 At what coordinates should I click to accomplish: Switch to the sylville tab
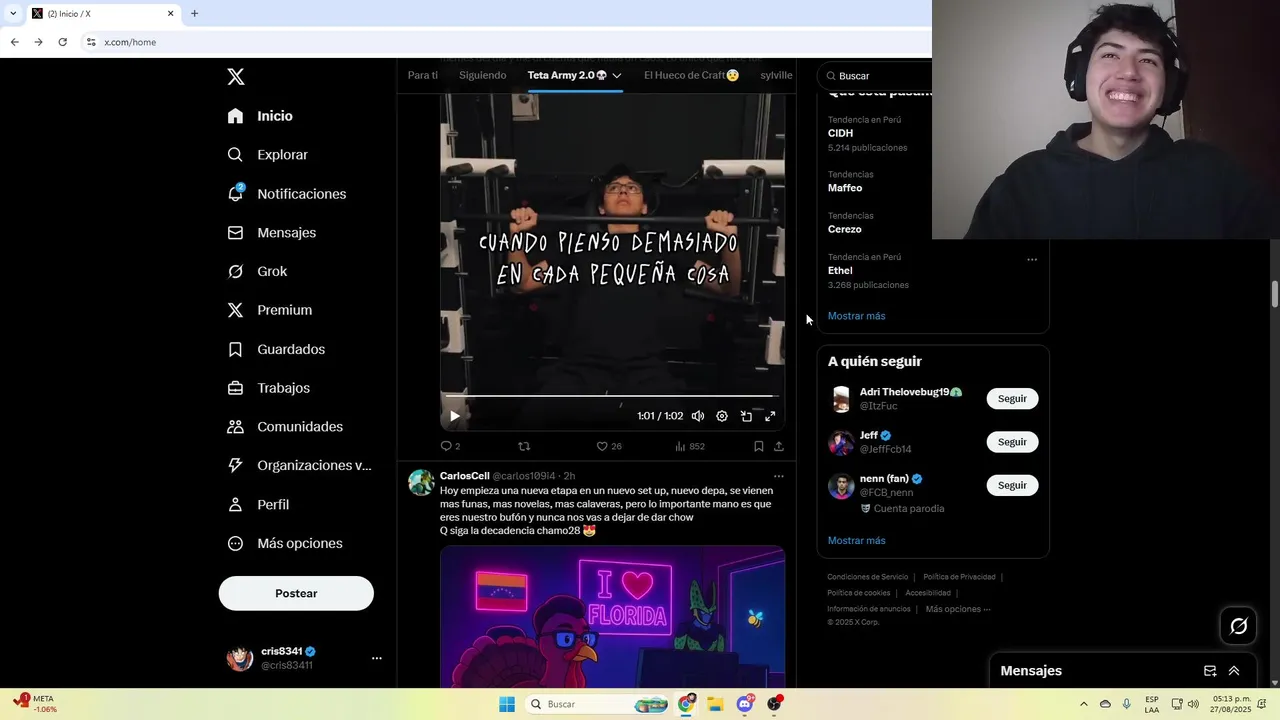(776, 75)
